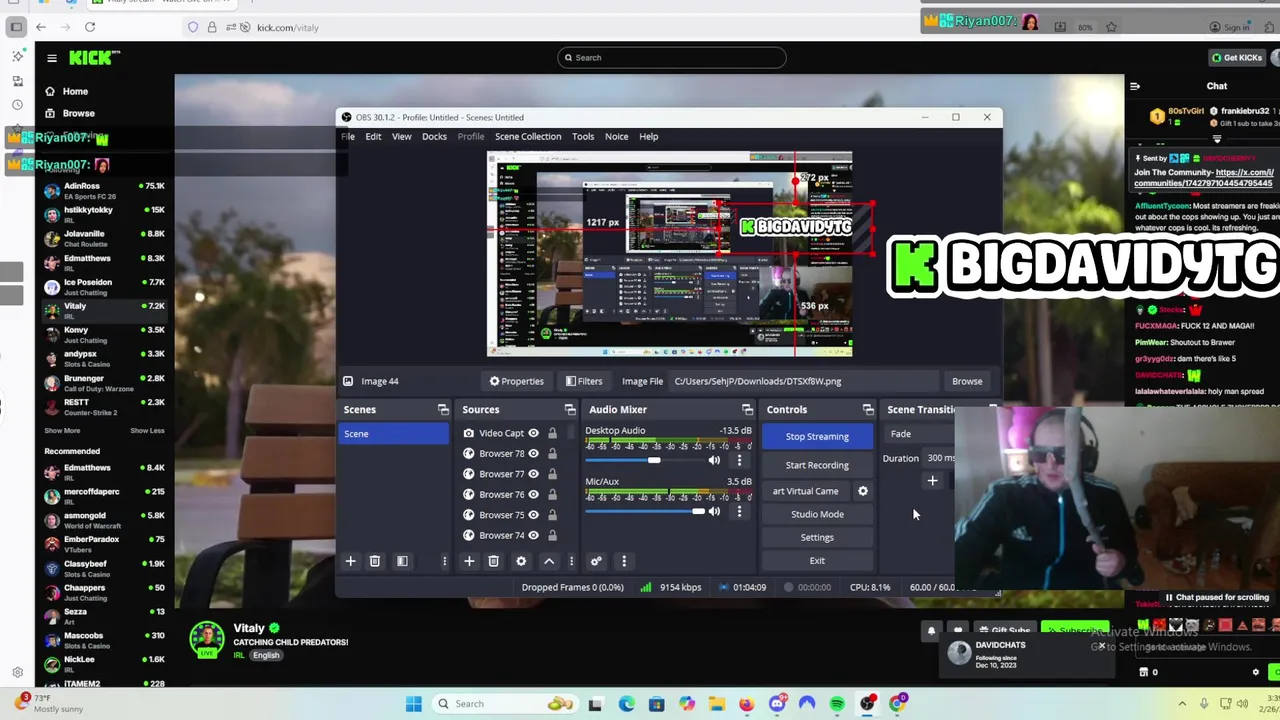Collapse Kick chat panel arrow icon
Viewport: 1280px width, 720px height.
click(1135, 86)
